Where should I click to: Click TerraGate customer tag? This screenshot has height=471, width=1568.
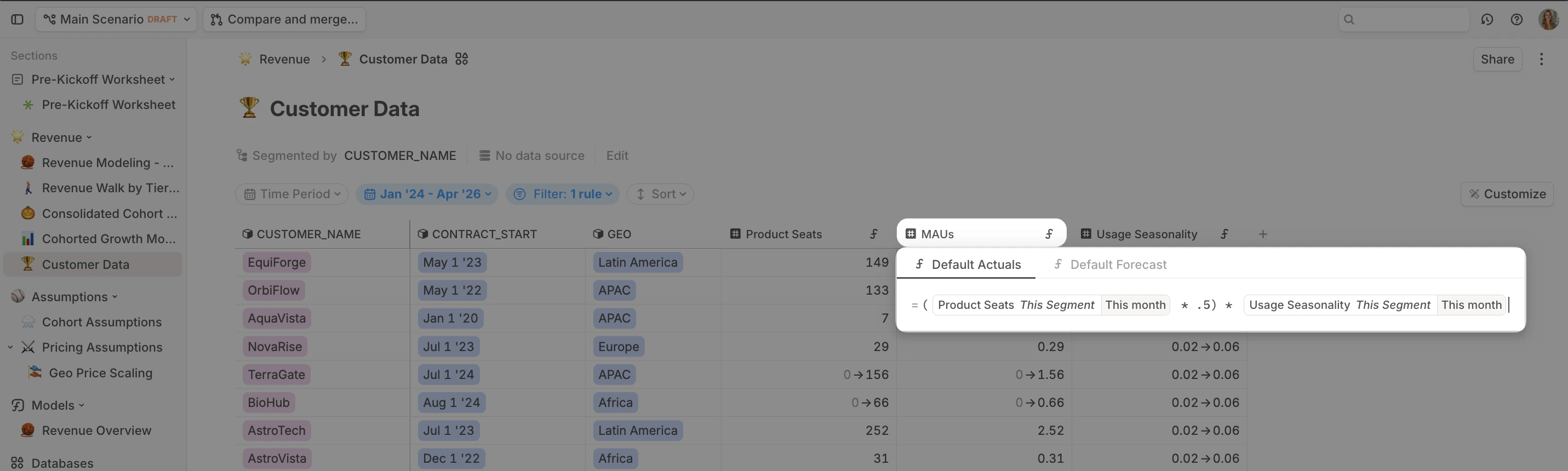point(276,375)
